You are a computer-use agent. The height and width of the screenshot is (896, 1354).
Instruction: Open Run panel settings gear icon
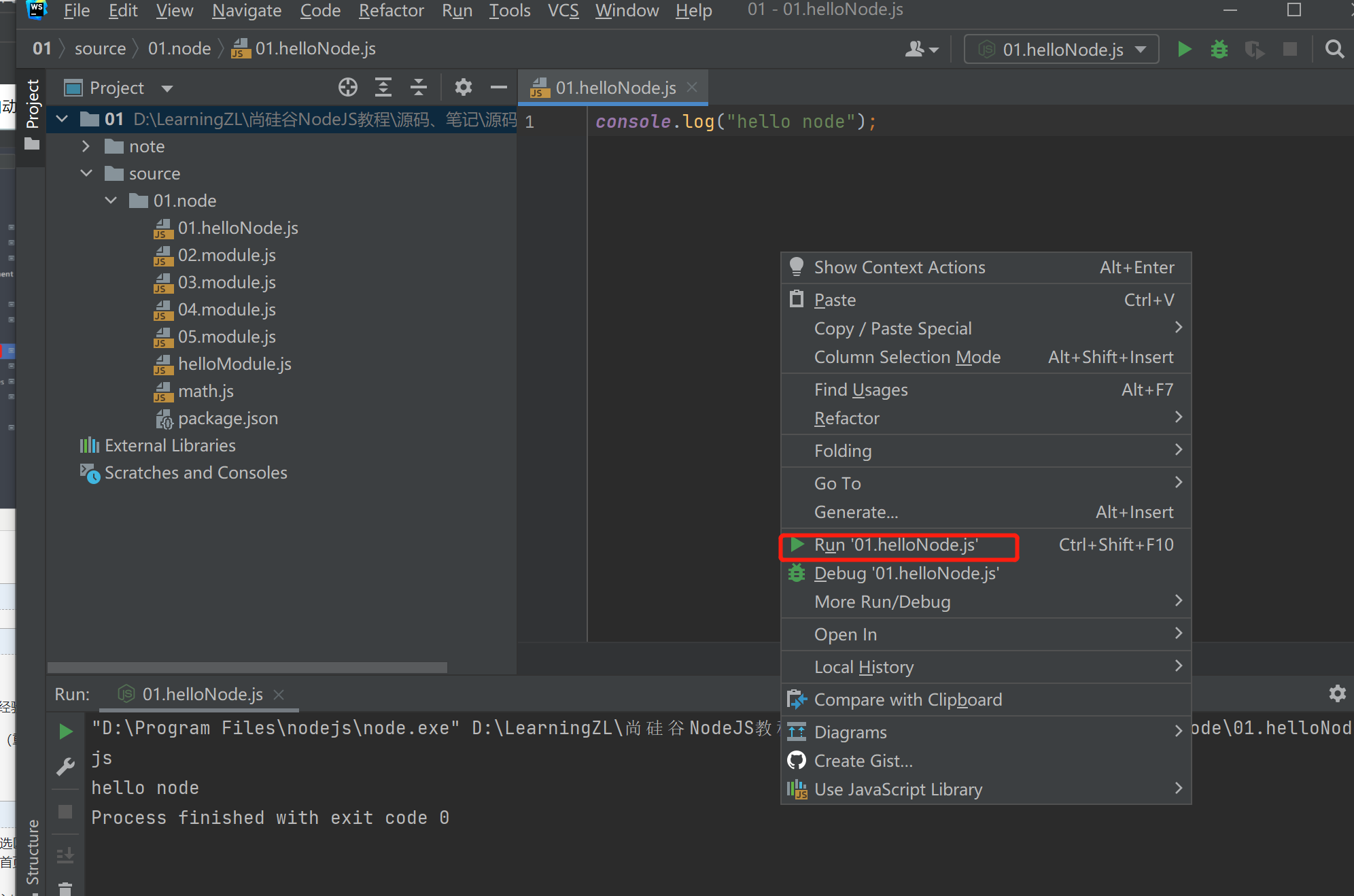[1337, 693]
